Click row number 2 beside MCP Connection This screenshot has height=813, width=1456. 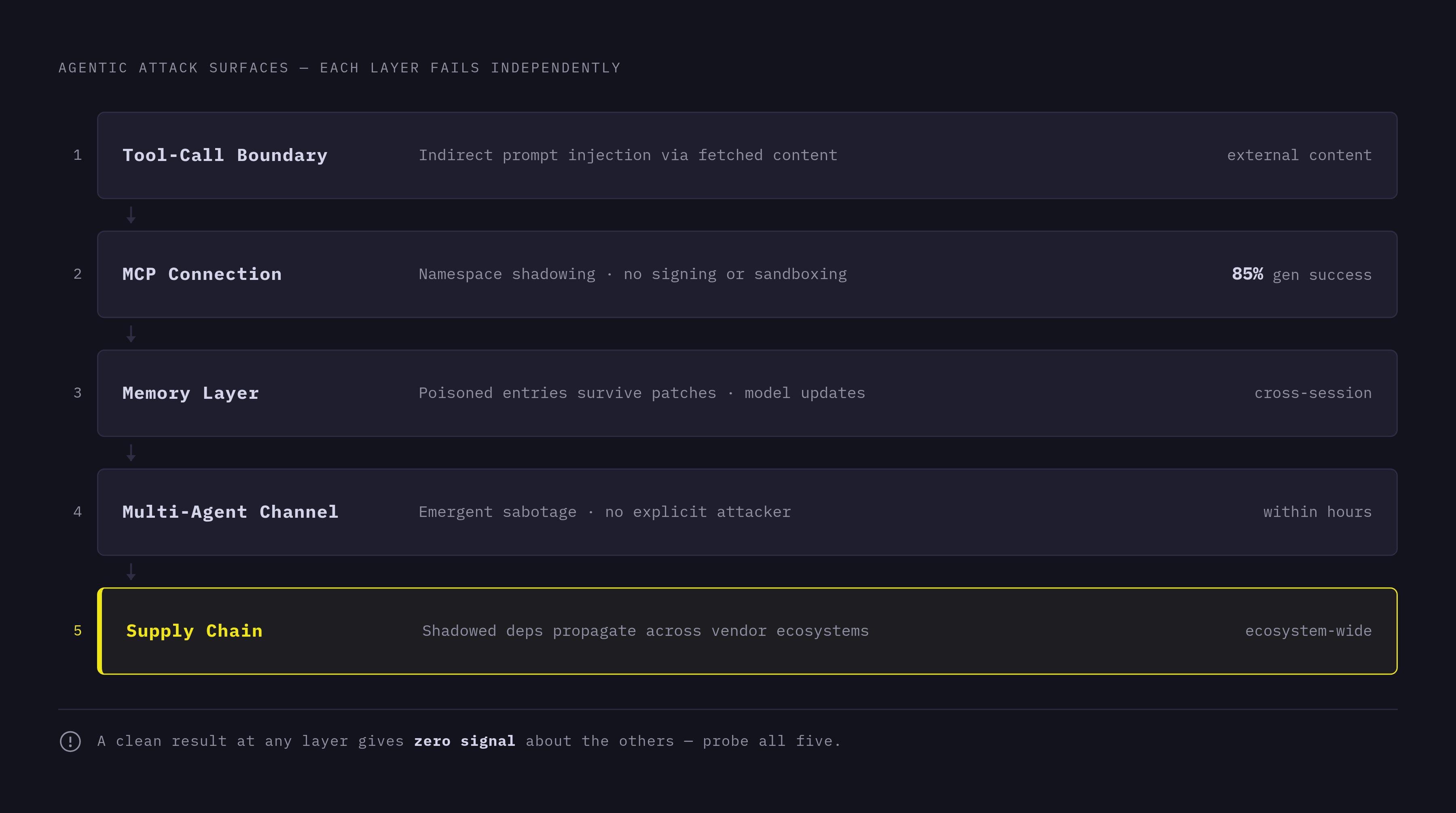pos(77,274)
